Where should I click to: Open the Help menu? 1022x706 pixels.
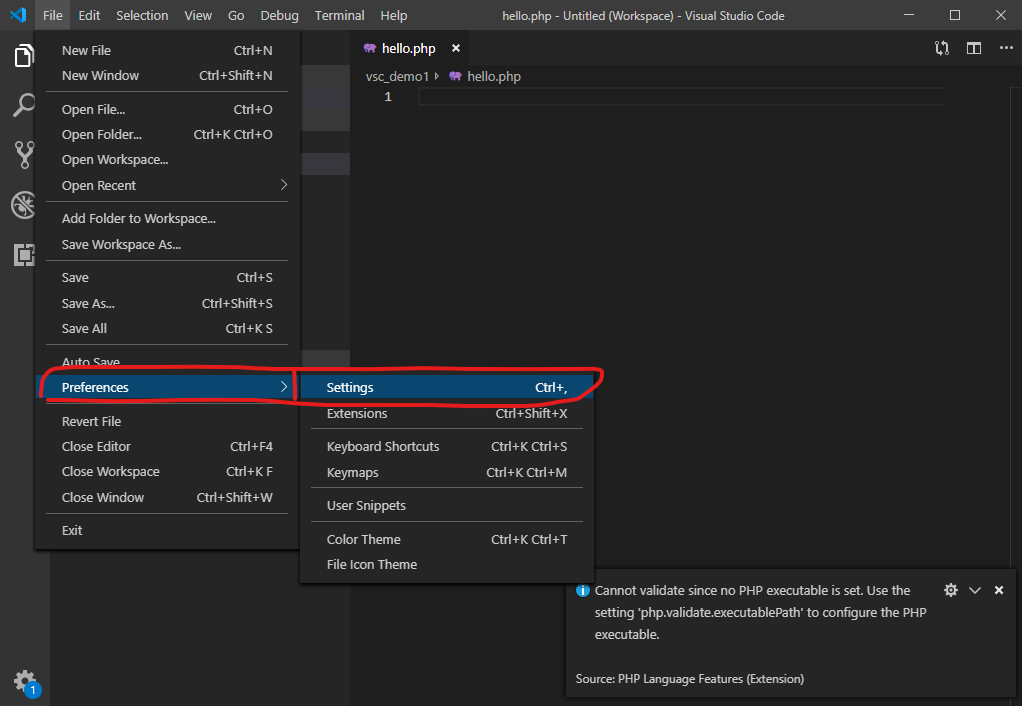[394, 15]
